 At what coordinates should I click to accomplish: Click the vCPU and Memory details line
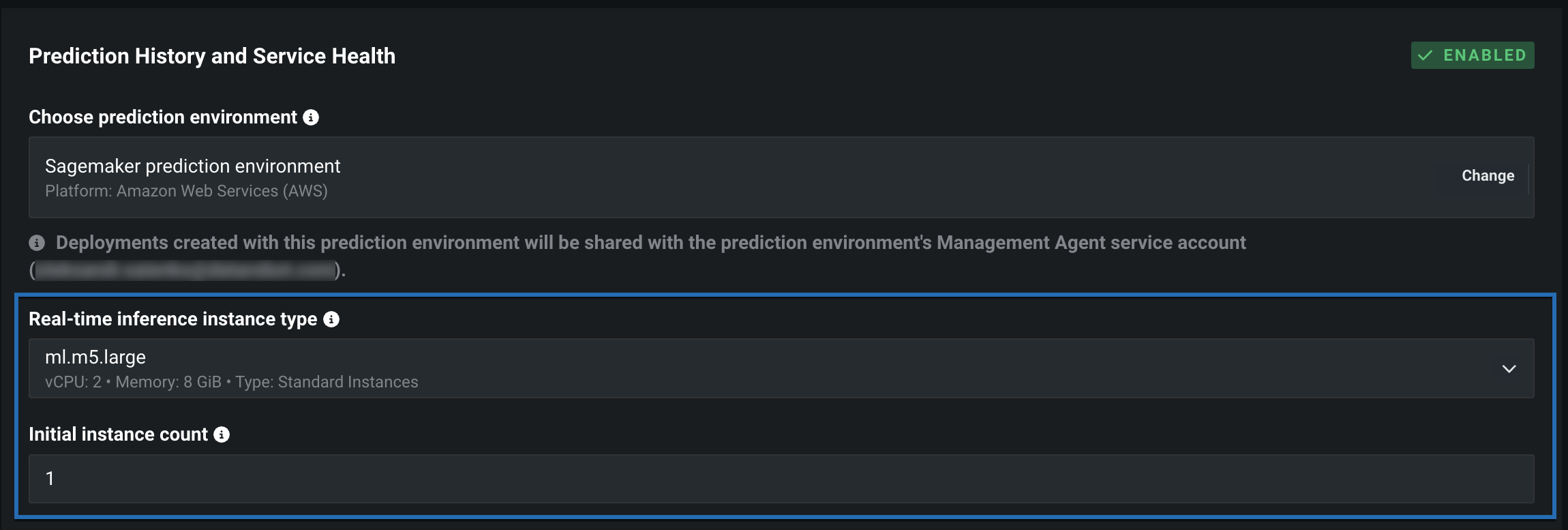[232, 382]
